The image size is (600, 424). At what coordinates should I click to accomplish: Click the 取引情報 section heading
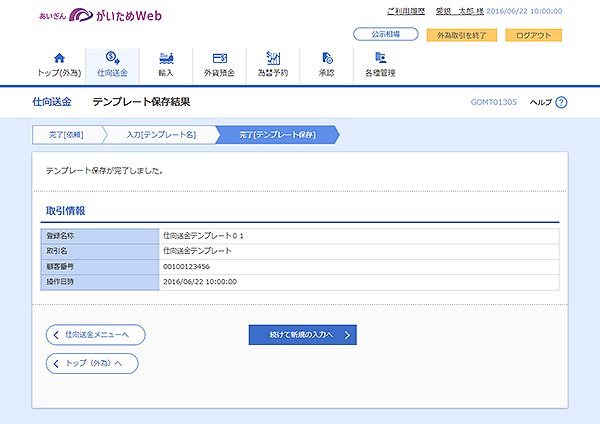click(x=65, y=211)
